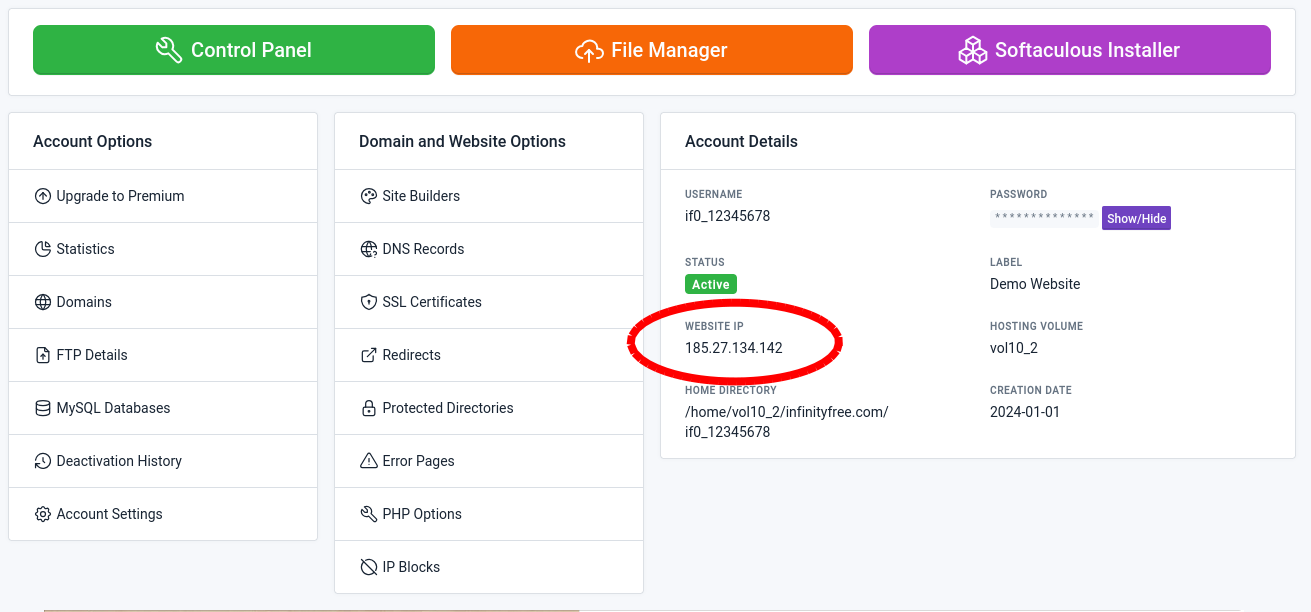Open the FTP Details option

(92, 355)
